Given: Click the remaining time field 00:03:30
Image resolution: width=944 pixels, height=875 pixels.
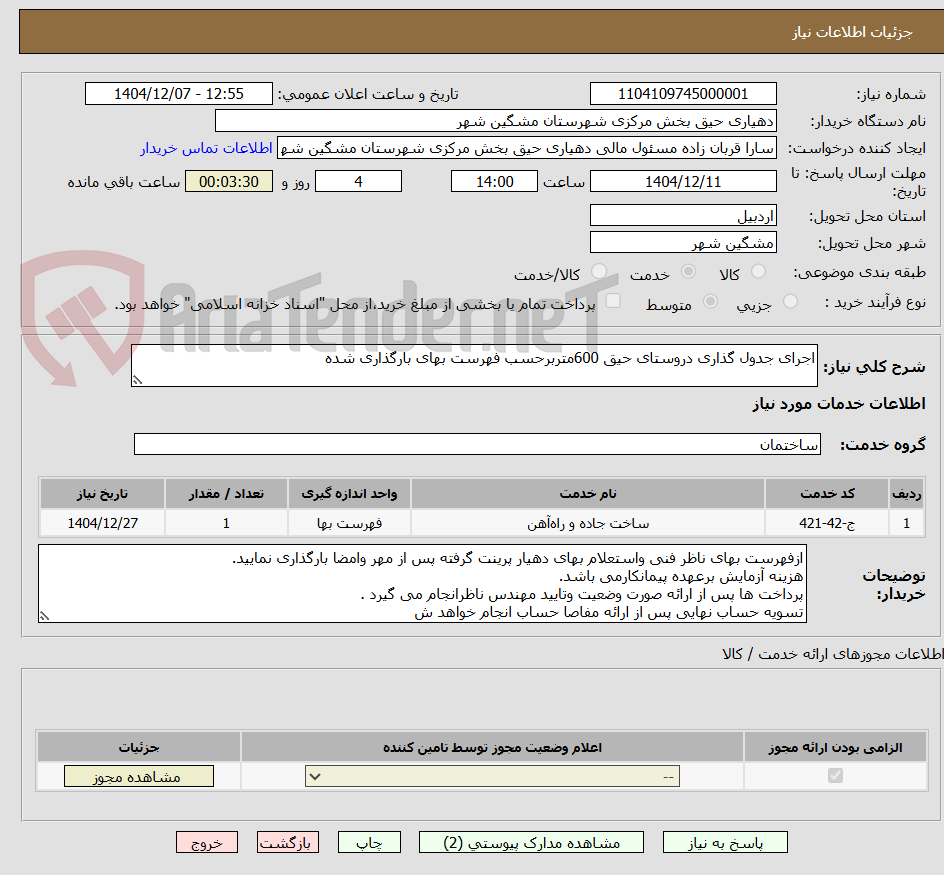Looking at the screenshot, I should tap(229, 181).
